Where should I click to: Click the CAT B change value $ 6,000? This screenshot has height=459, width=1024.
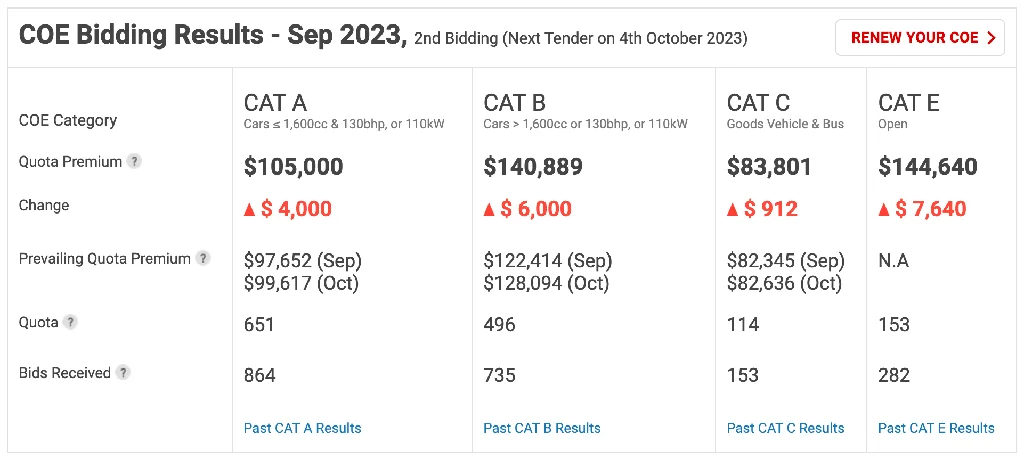[x=536, y=209]
